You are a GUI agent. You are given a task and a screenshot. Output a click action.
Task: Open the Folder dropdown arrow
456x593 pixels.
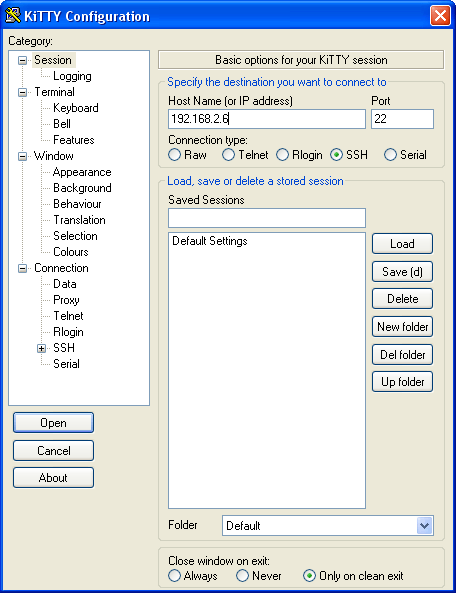[425, 526]
